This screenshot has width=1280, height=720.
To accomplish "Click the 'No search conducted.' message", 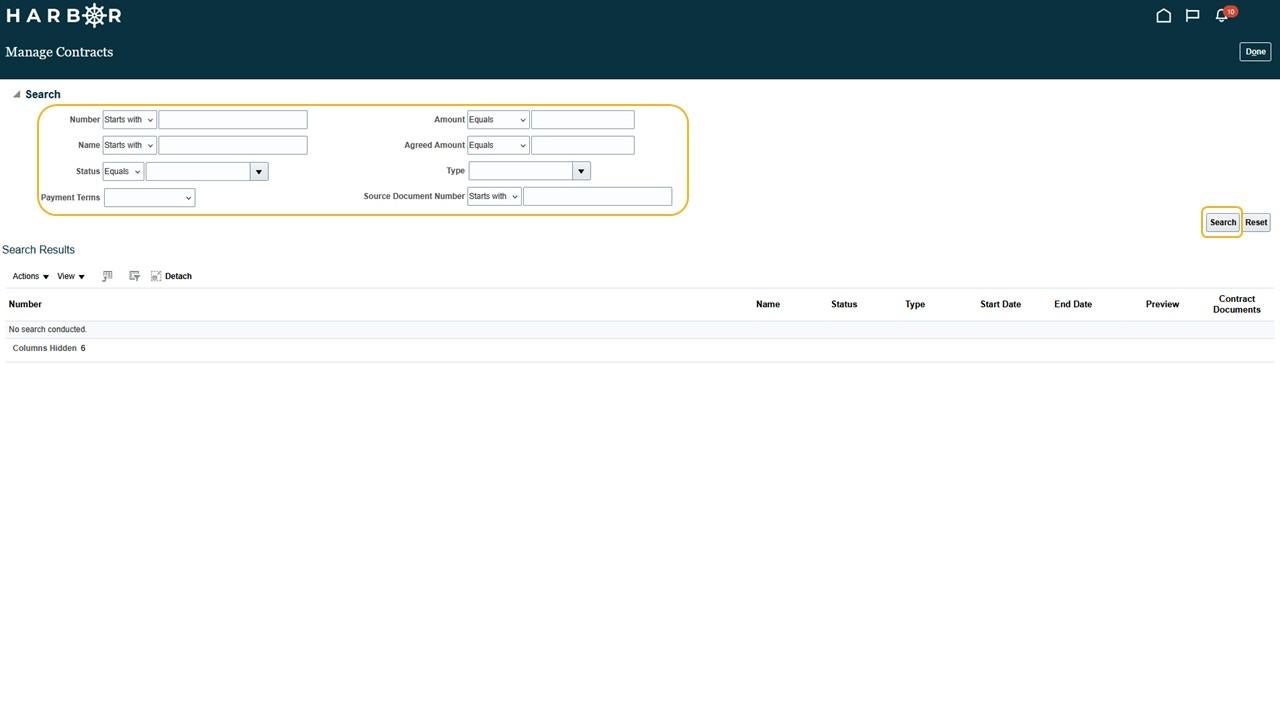I will (x=48, y=329).
